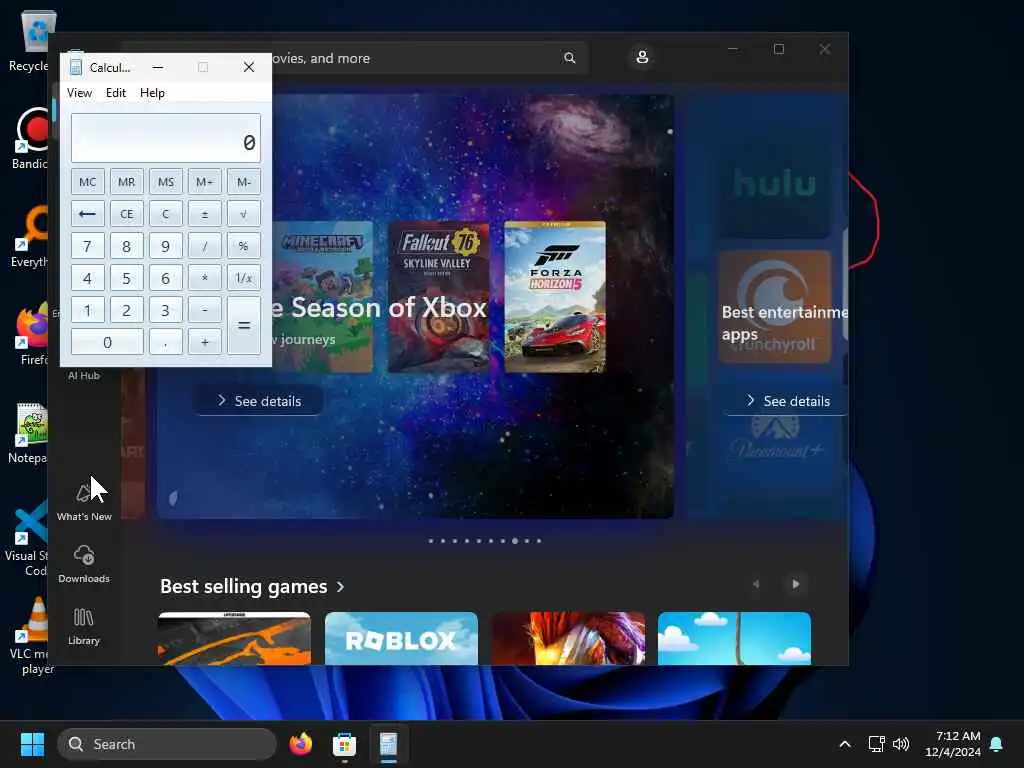Viewport: 1024px width, 768px height.
Task: Click digit 4 in Calculator
Action: pos(88,278)
